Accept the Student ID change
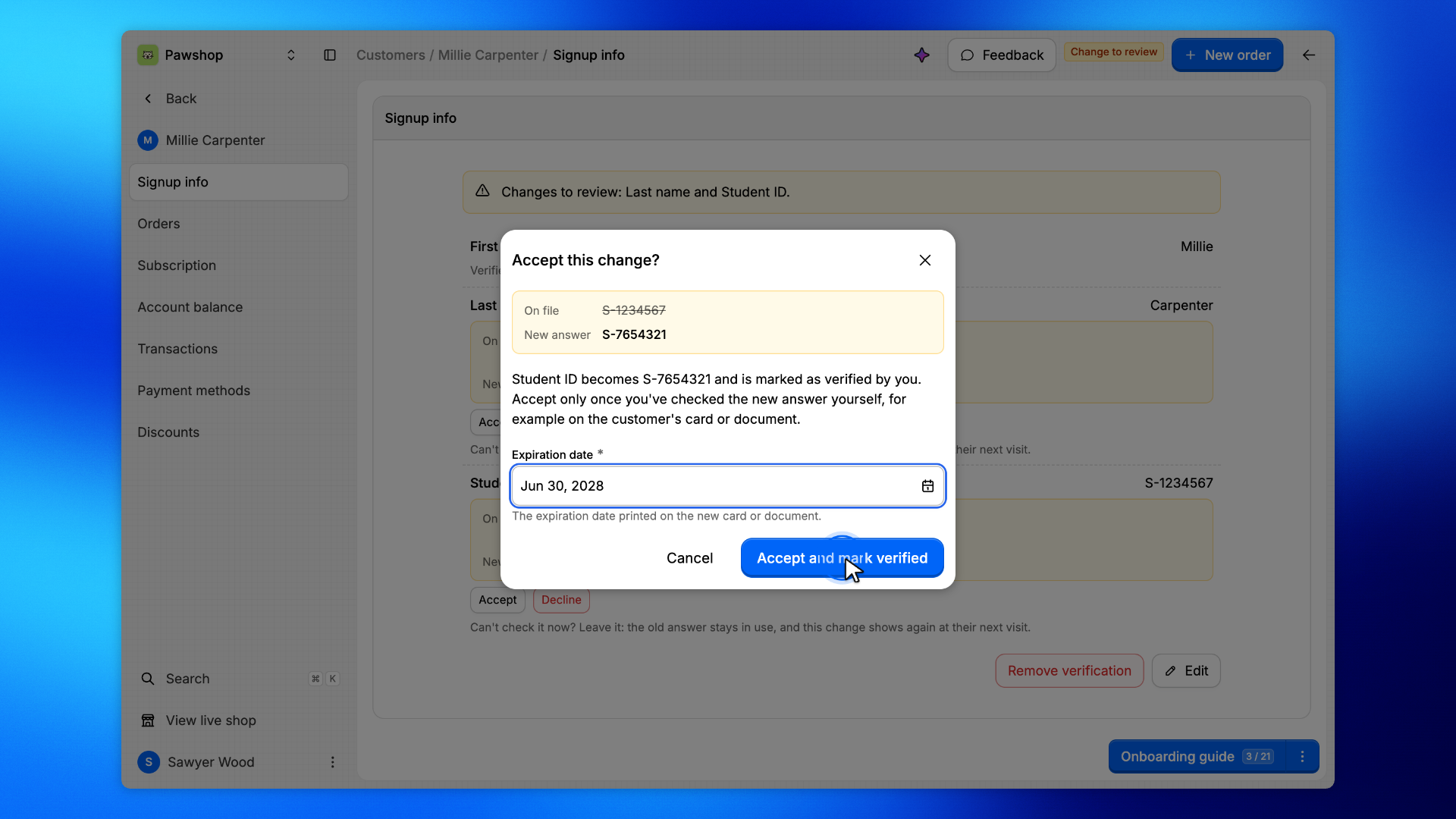This screenshot has height=819, width=1456. [x=497, y=600]
